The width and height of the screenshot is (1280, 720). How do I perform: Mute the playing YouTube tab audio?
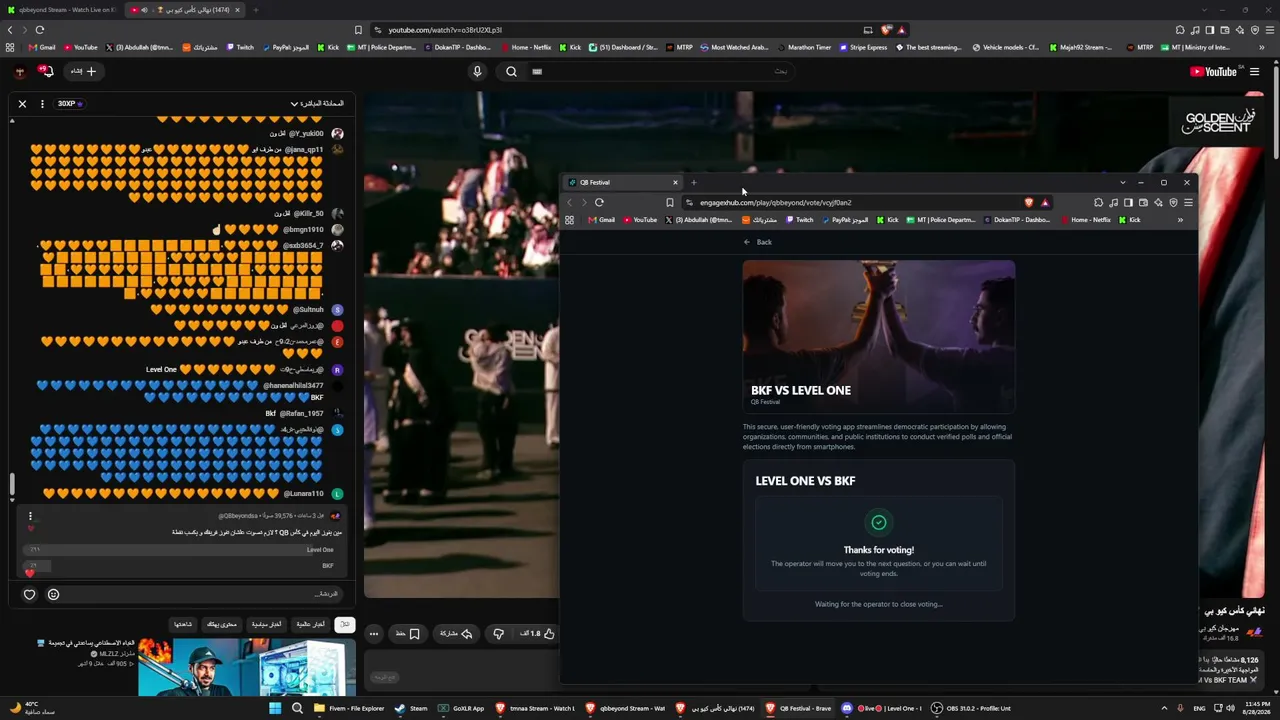point(144,10)
